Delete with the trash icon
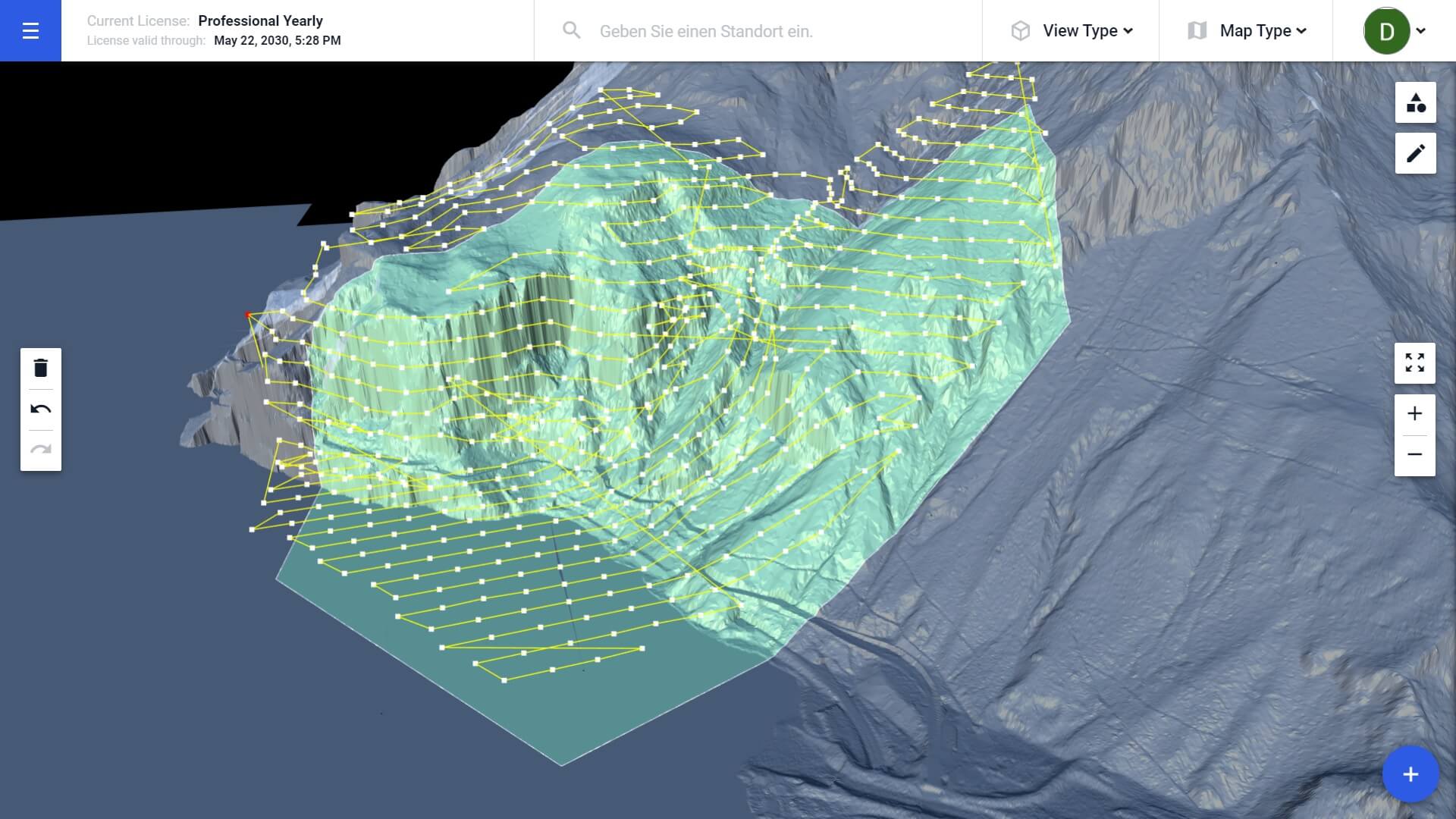This screenshot has height=819, width=1456. (x=41, y=369)
